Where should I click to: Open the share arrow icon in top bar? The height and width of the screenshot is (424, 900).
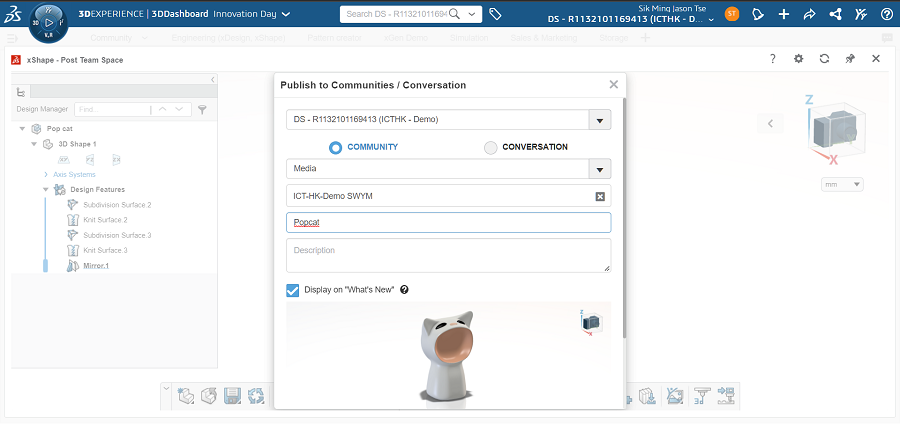coord(809,14)
